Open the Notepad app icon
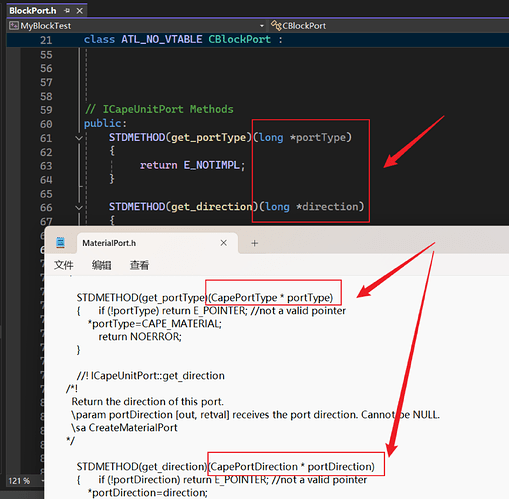Screen dimensions: 509x499 tap(60, 243)
